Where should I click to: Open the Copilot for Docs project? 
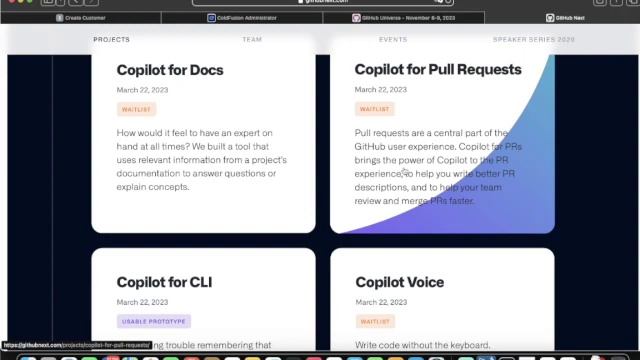pos(170,70)
